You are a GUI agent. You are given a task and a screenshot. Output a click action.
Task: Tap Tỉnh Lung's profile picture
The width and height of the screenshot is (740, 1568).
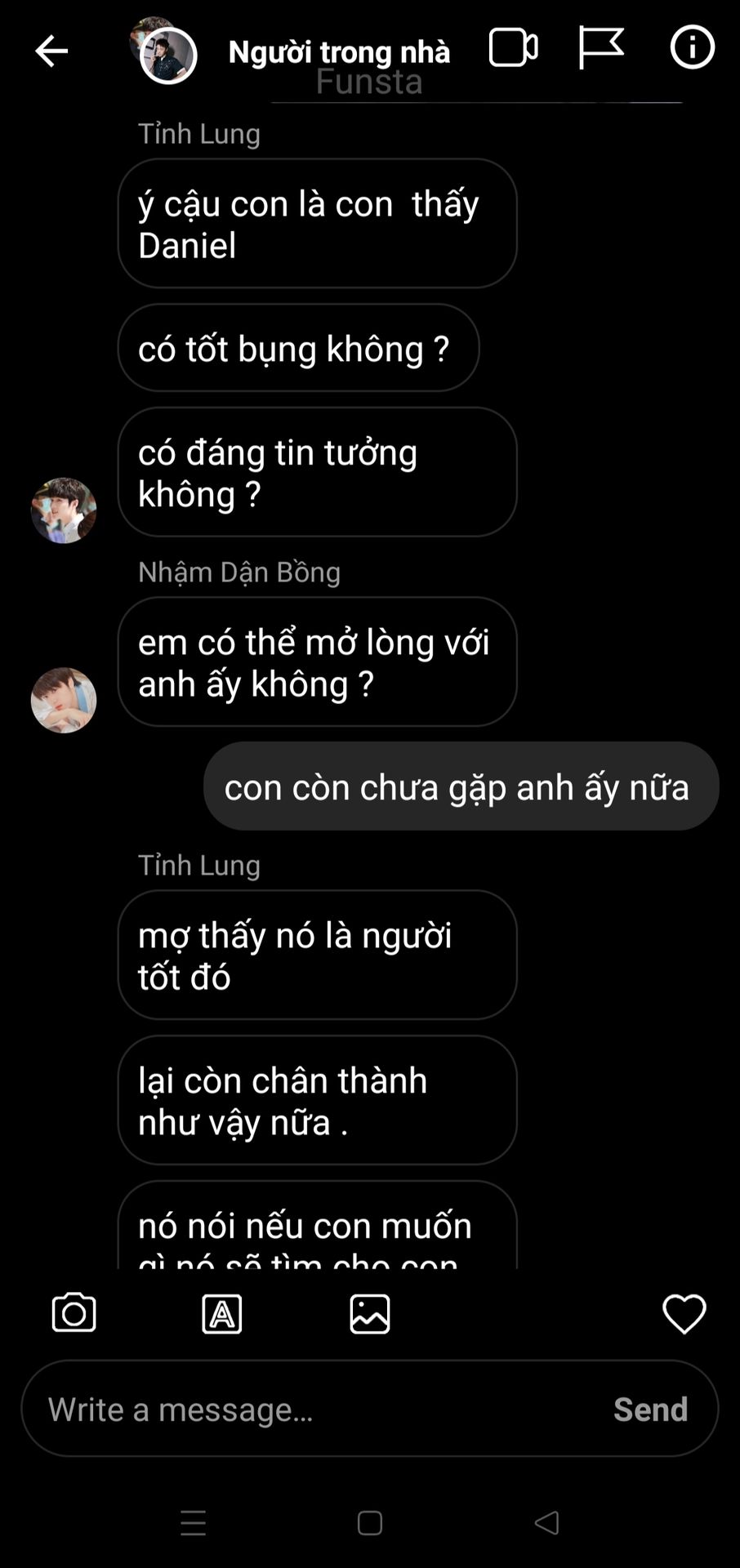coord(64,510)
